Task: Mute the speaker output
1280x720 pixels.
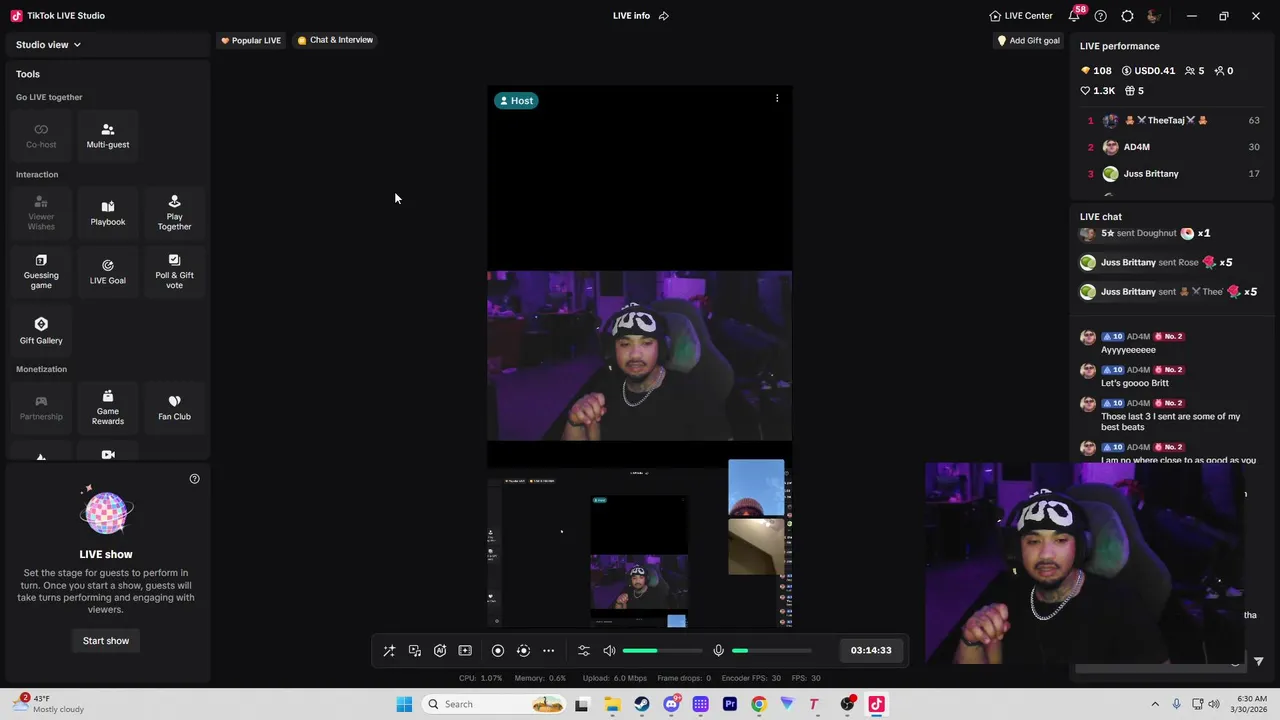Action: (609, 651)
